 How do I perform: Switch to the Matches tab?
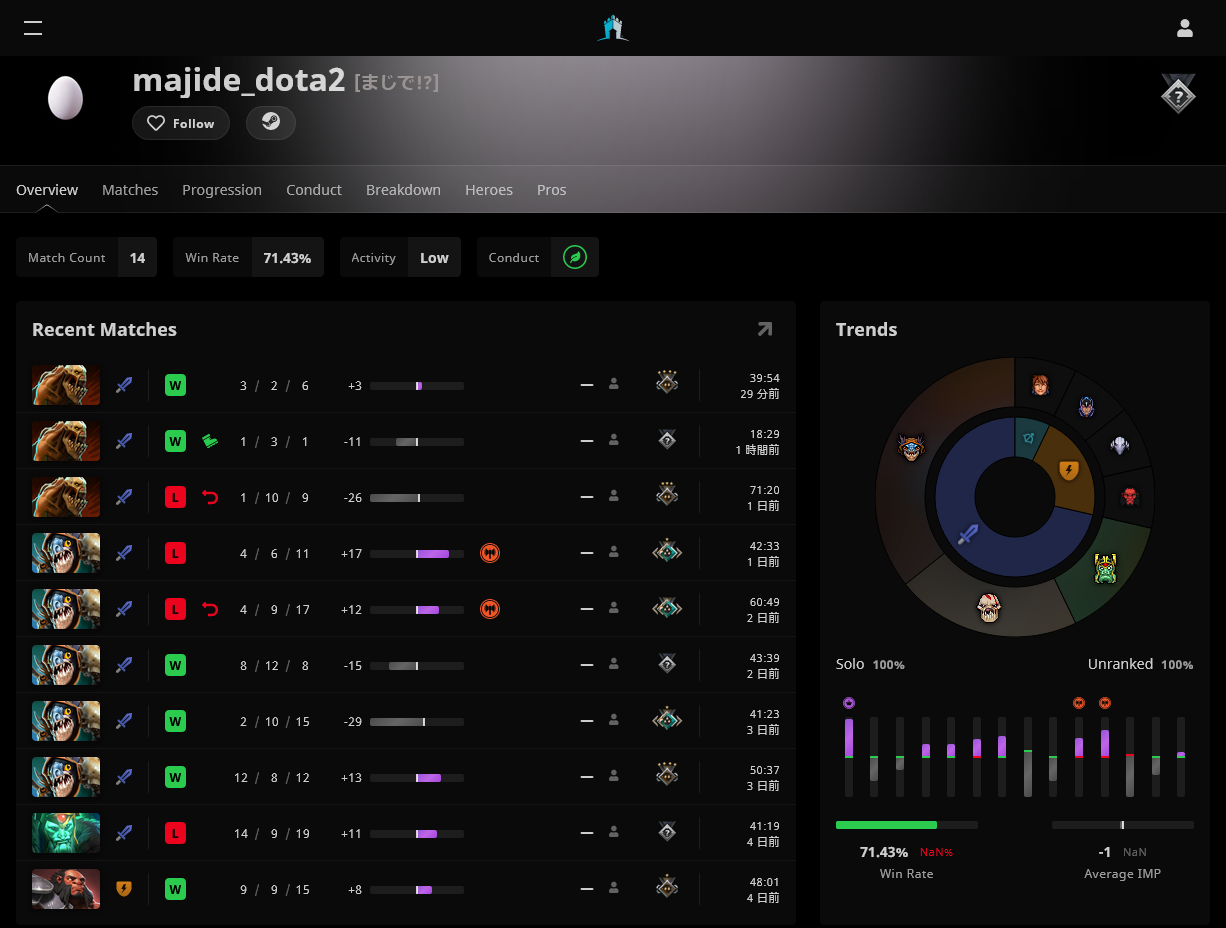(x=130, y=190)
